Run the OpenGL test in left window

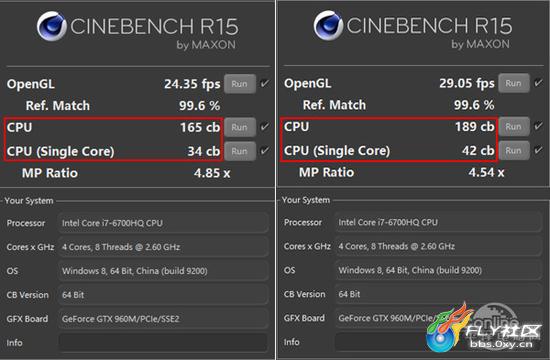pos(240,84)
